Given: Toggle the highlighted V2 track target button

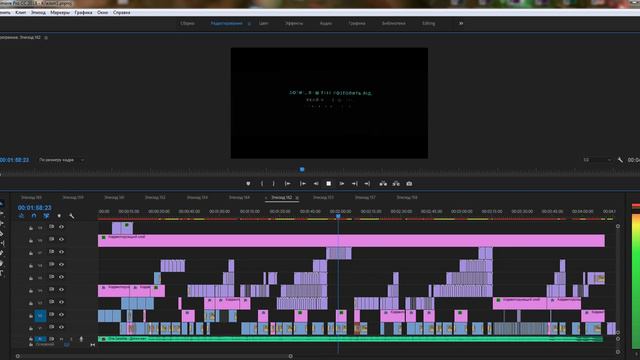Looking at the screenshot, I should click(x=40, y=316).
